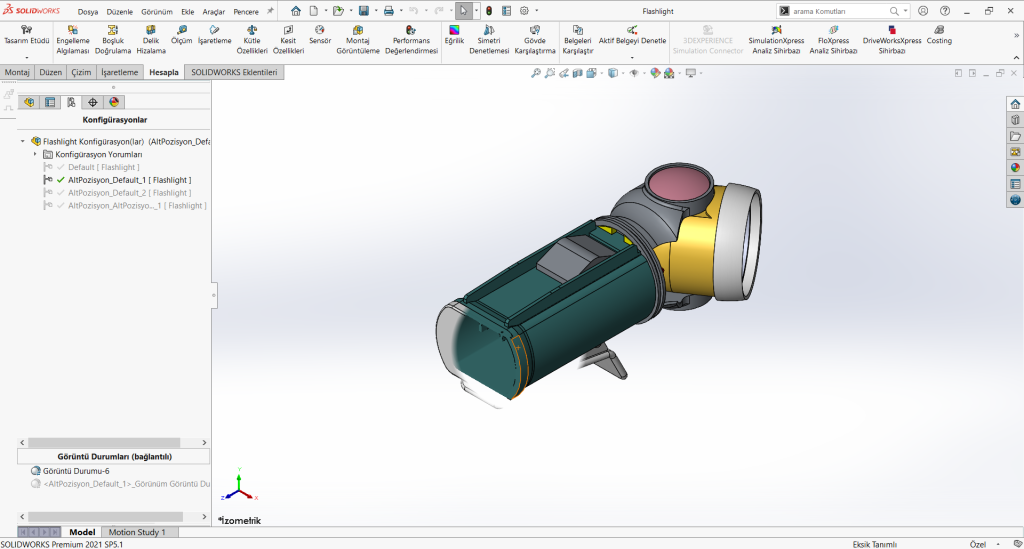This screenshot has height=549, width=1024.
Task: Open the DisplayManager color sphere tab
Action: (x=114, y=102)
